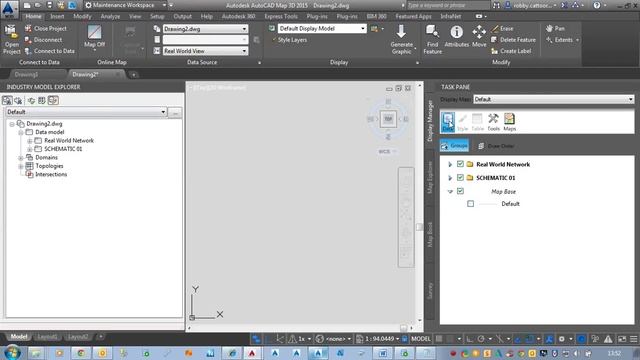640x360 pixels.
Task: Expand SCHEMATIC 01 group in Display Manager
Action: [x=450, y=178]
